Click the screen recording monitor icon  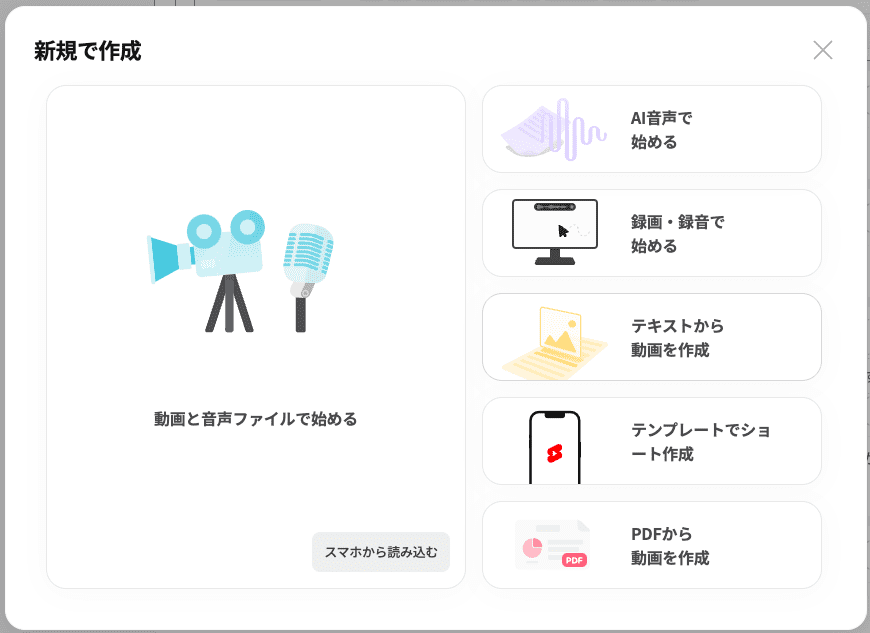(x=555, y=231)
